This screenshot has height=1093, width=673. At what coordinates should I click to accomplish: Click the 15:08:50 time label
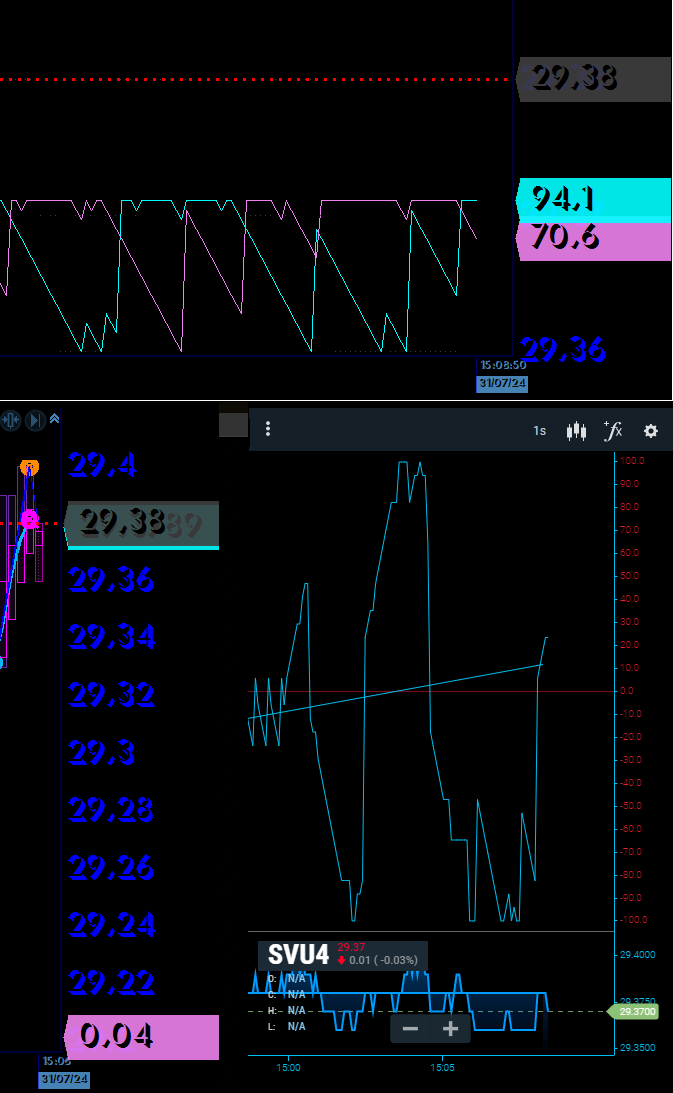click(x=503, y=366)
